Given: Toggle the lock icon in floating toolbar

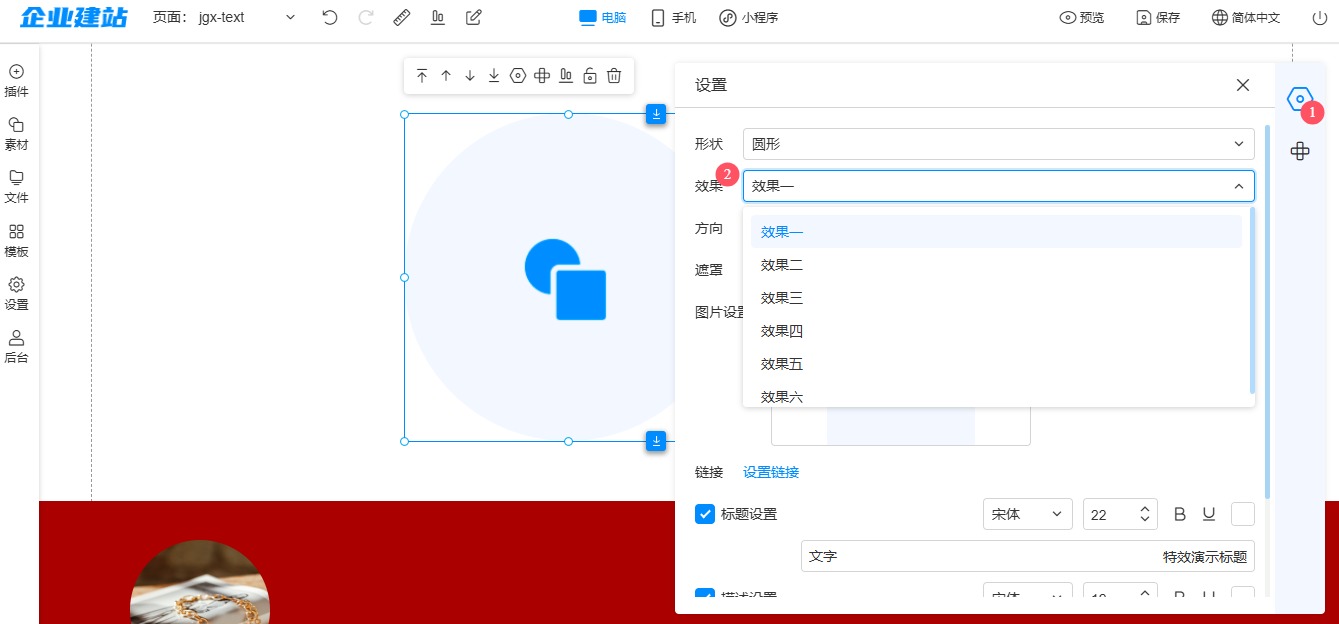Looking at the screenshot, I should [590, 76].
